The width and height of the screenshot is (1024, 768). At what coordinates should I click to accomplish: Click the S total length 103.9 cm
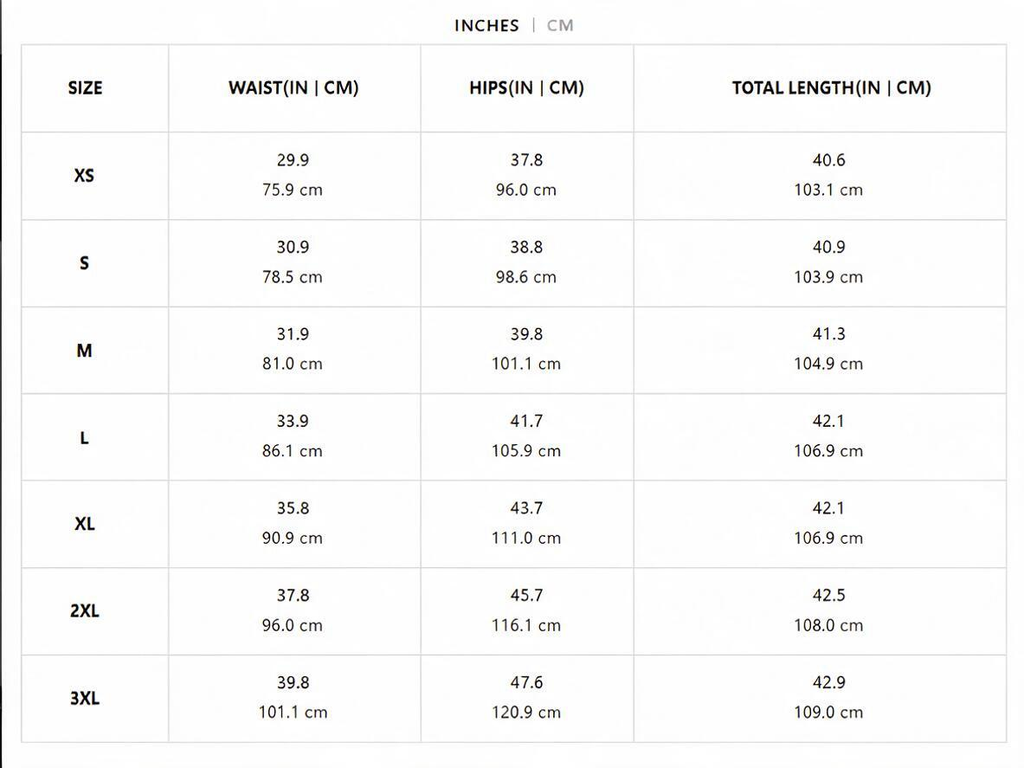point(828,277)
